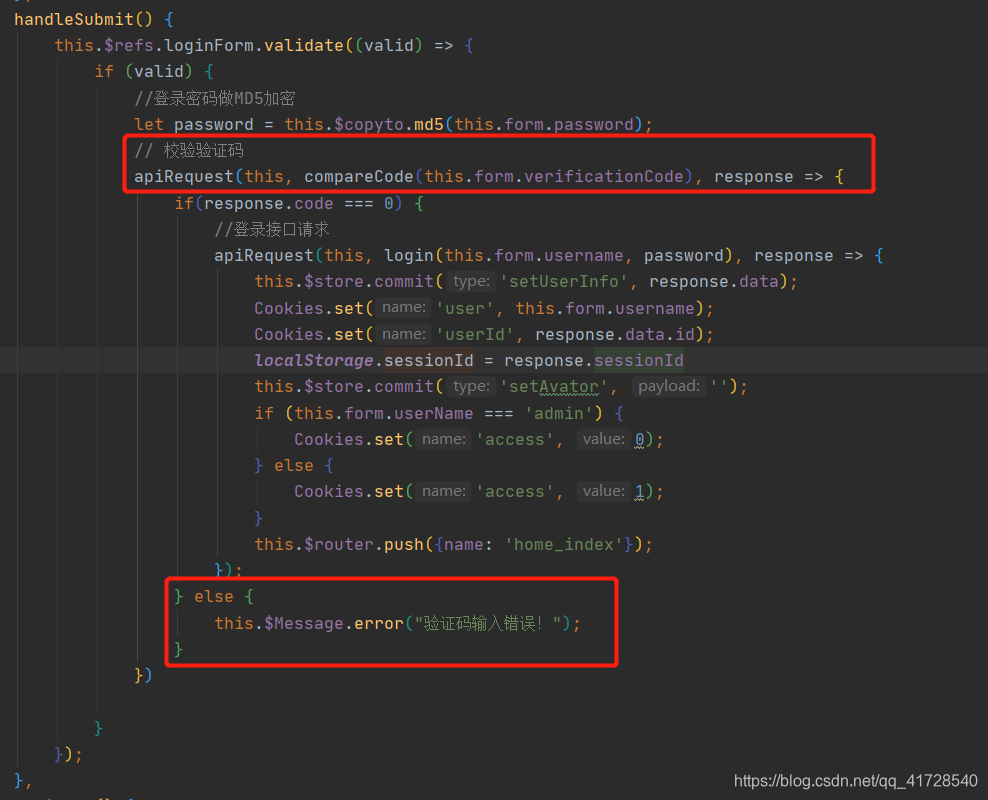Open the CSDN blog watermark link
This screenshot has width=988, height=800.
(x=853, y=780)
